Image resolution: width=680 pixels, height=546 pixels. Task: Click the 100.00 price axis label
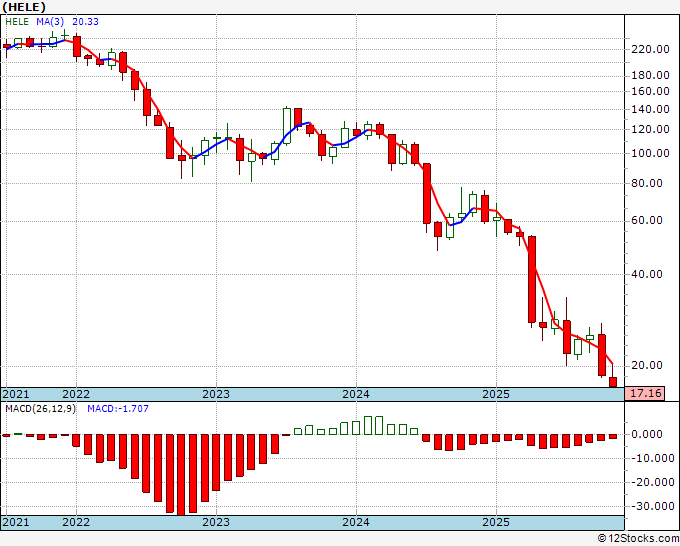point(650,153)
